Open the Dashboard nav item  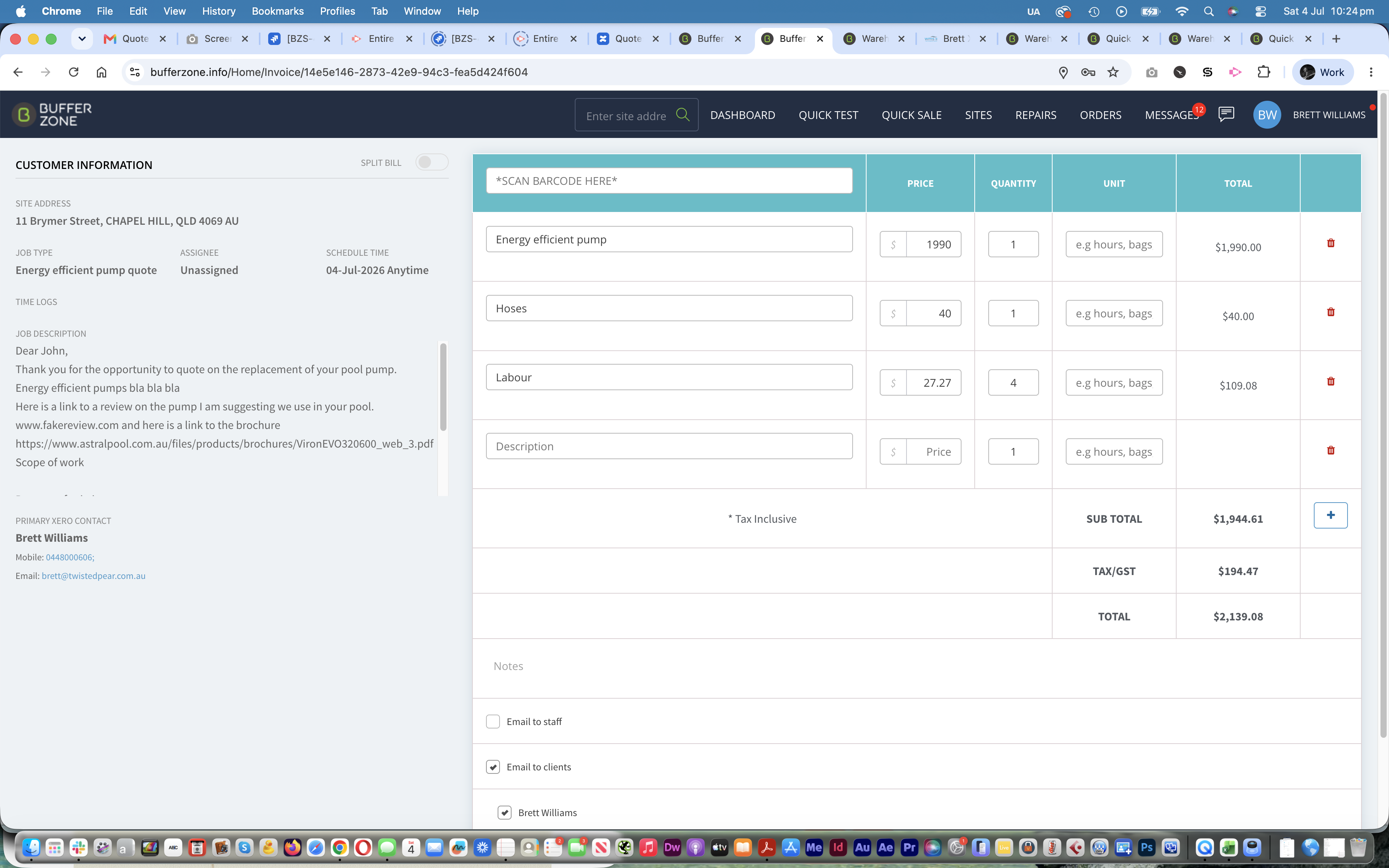click(742, 115)
